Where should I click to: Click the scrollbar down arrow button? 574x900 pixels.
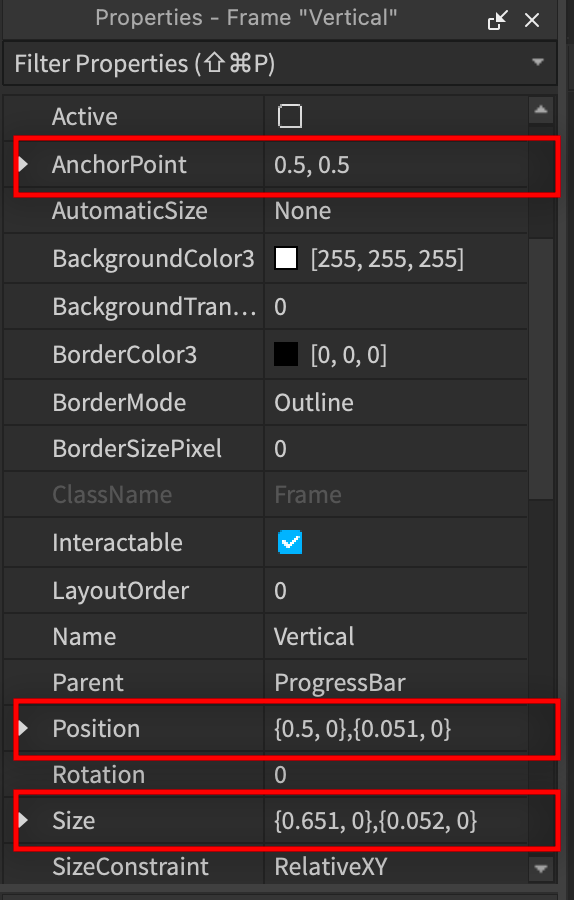(541, 868)
